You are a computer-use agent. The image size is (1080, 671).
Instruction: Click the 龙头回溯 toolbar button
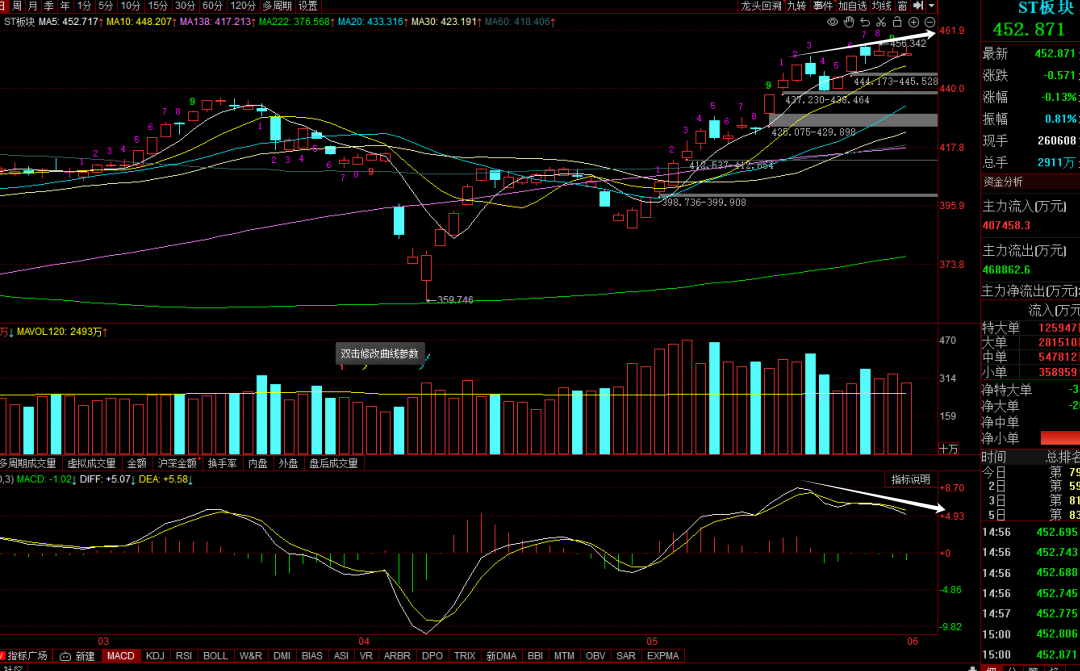761,6
